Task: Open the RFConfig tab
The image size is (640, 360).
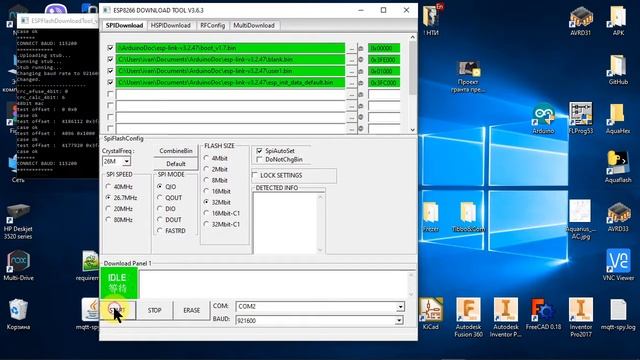Action: coord(212,25)
